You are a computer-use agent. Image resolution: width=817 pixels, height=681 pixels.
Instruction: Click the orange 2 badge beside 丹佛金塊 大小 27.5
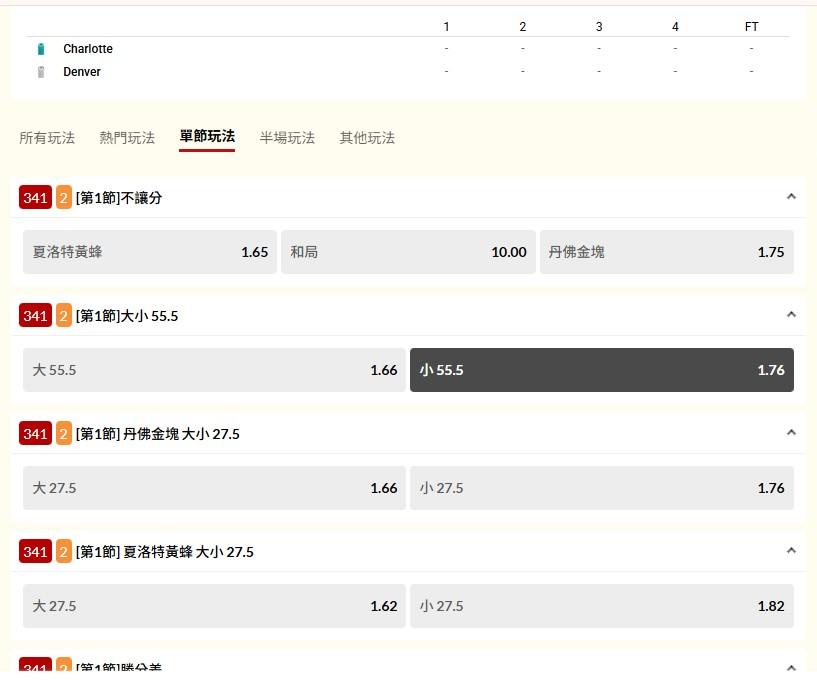pos(64,434)
